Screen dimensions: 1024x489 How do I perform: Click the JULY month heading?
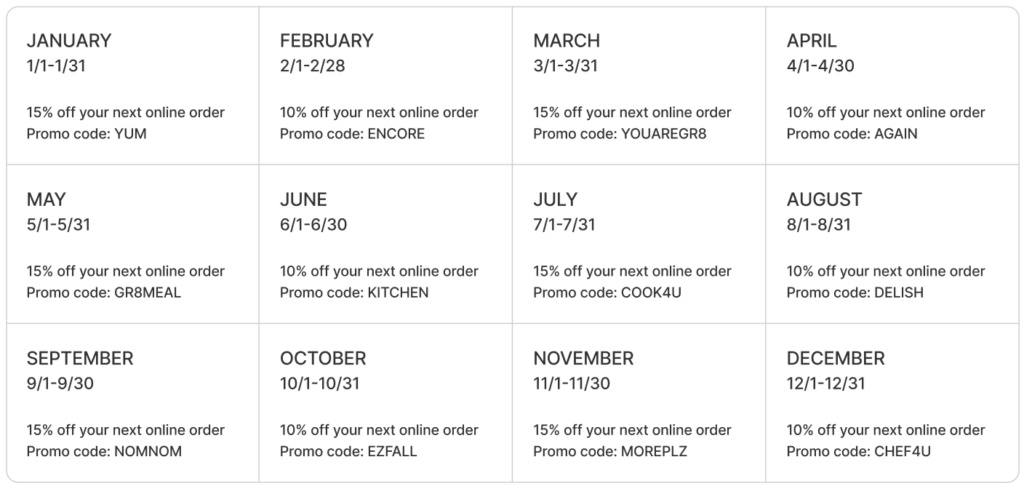[x=557, y=200]
